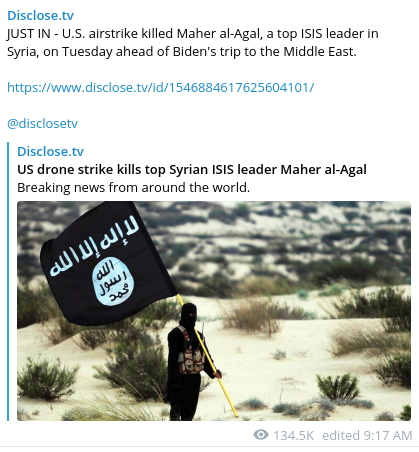Open the link preview desert photo
Image resolution: width=419 pixels, height=452 pixels.
click(214, 311)
